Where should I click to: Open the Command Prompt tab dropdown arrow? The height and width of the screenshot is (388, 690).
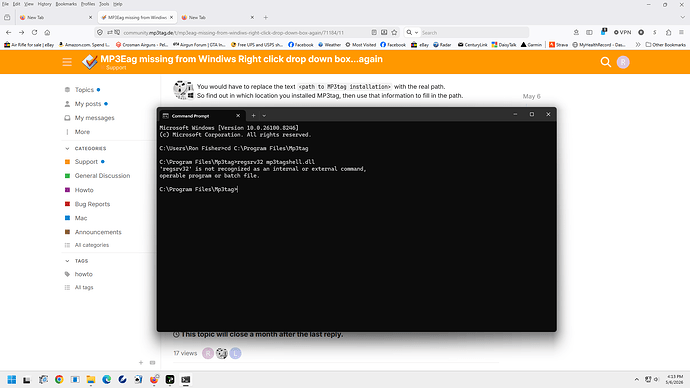[x=264, y=115]
